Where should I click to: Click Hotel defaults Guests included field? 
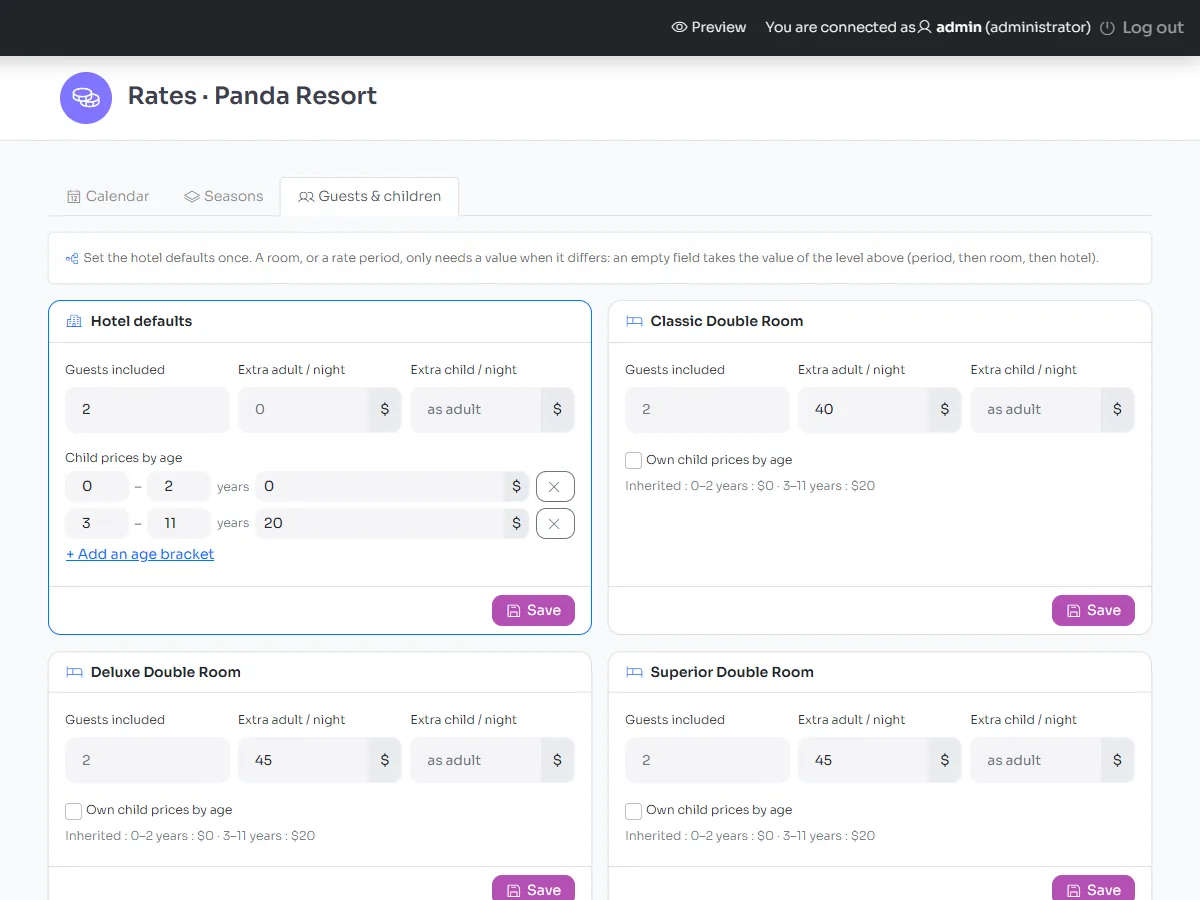pyautogui.click(x=148, y=410)
